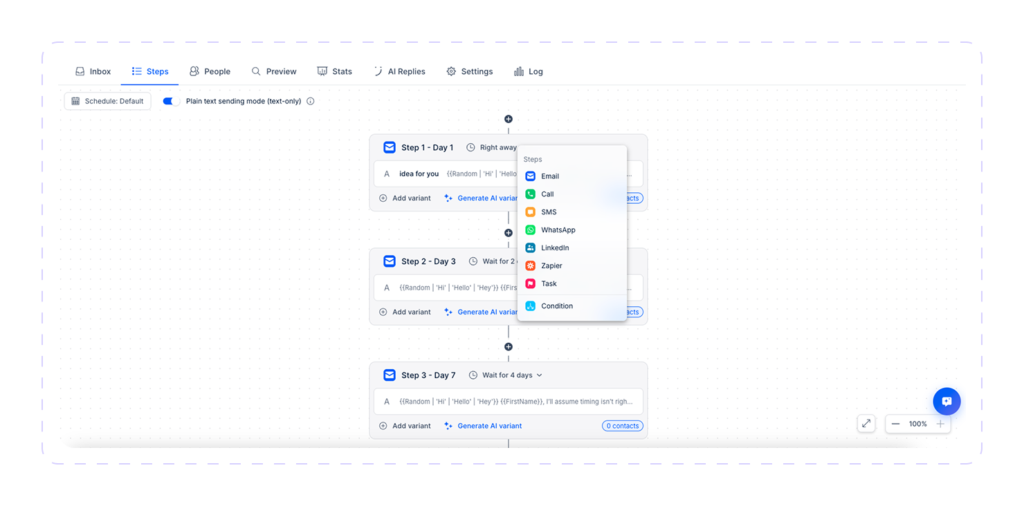Viewport: 1024px width, 506px height.
Task: Open the chat support bubble
Action: tap(946, 401)
